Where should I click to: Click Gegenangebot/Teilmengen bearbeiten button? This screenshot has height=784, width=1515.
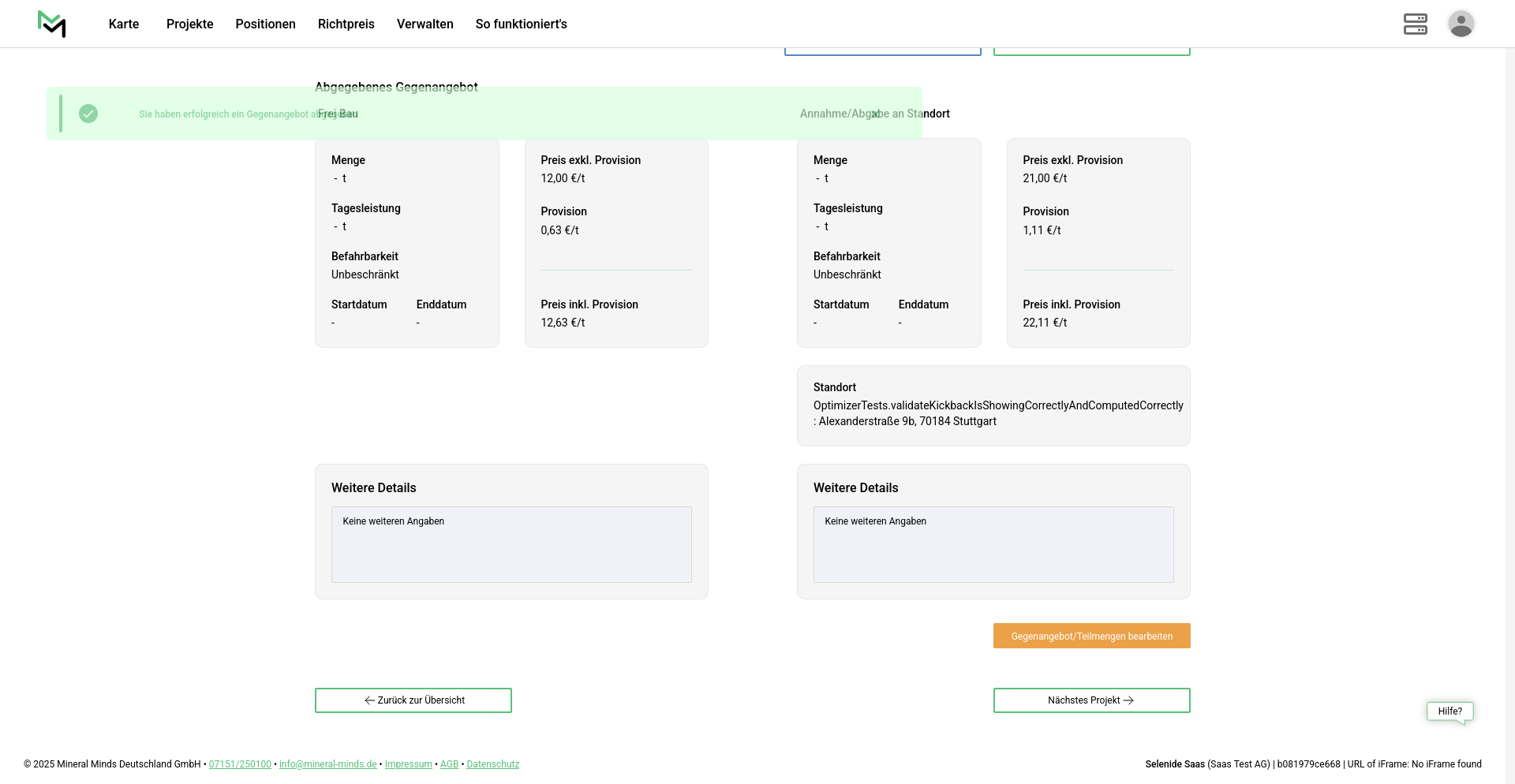[x=1091, y=636]
